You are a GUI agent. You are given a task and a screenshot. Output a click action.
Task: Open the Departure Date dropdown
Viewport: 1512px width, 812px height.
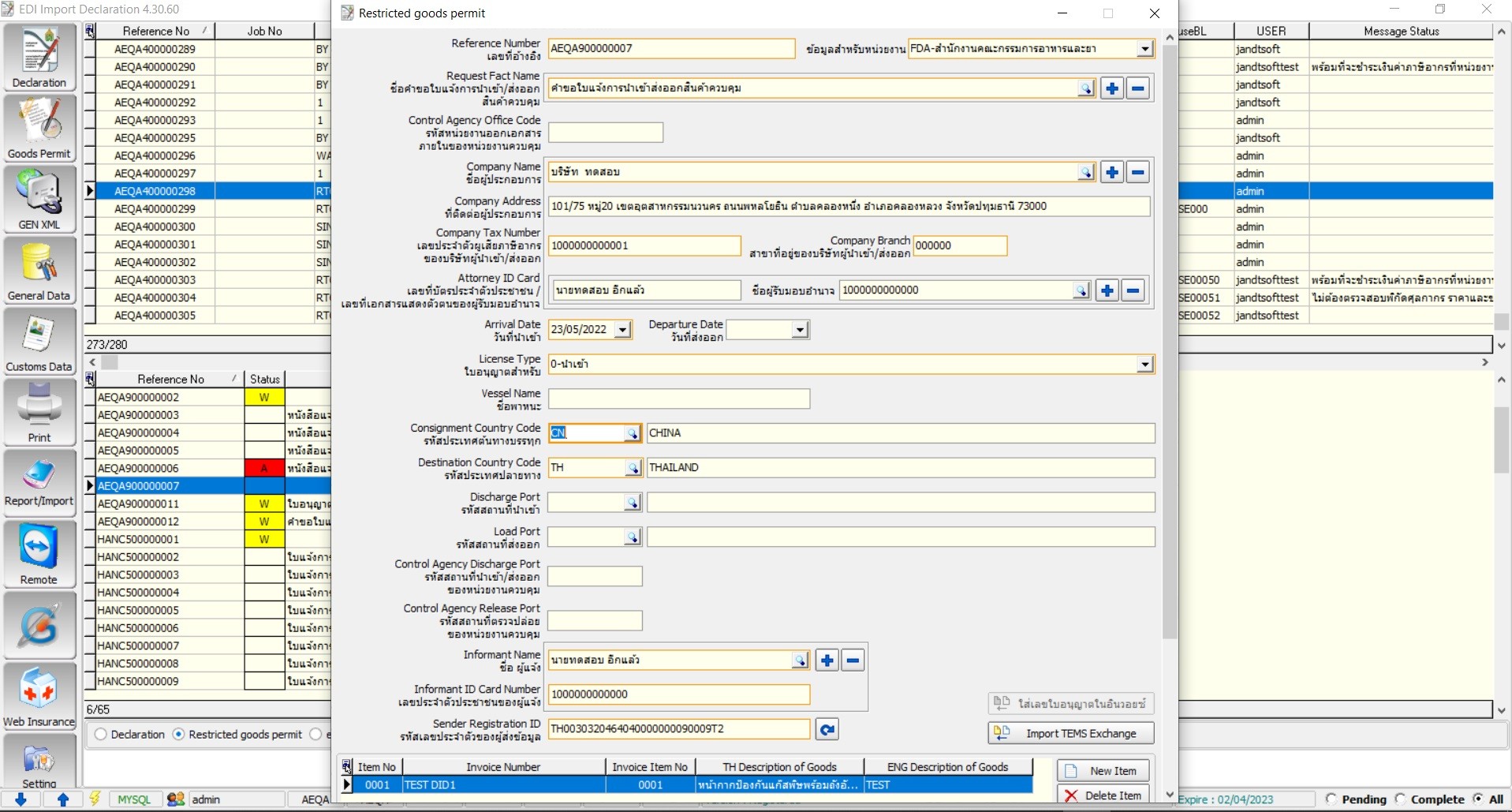point(800,330)
